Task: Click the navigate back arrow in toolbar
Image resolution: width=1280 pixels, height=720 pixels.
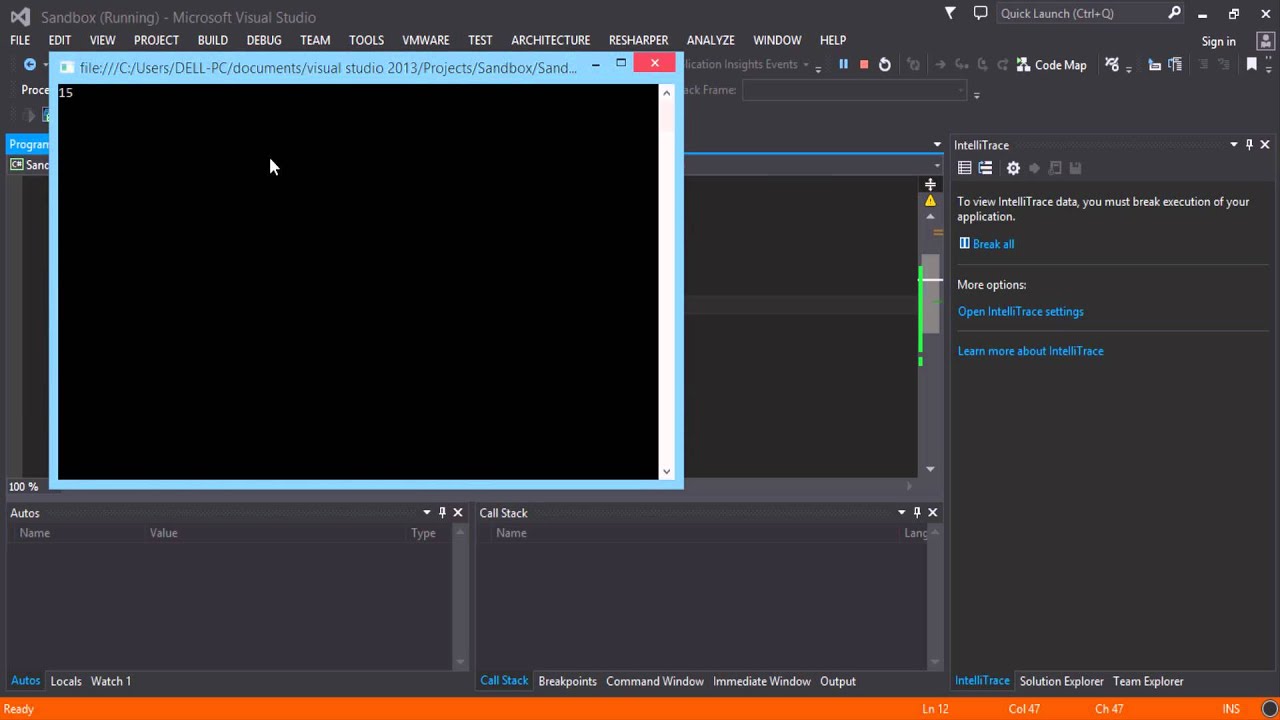Action: tap(30, 64)
